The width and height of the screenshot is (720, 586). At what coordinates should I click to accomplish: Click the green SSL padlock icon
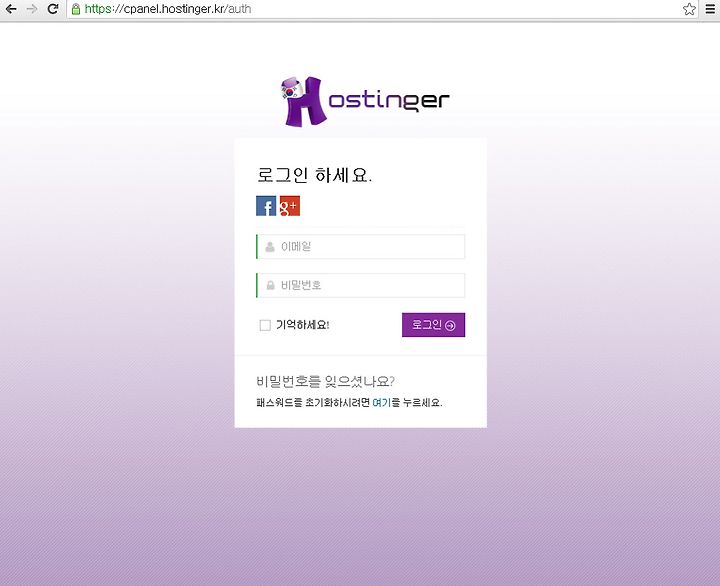(x=76, y=9)
